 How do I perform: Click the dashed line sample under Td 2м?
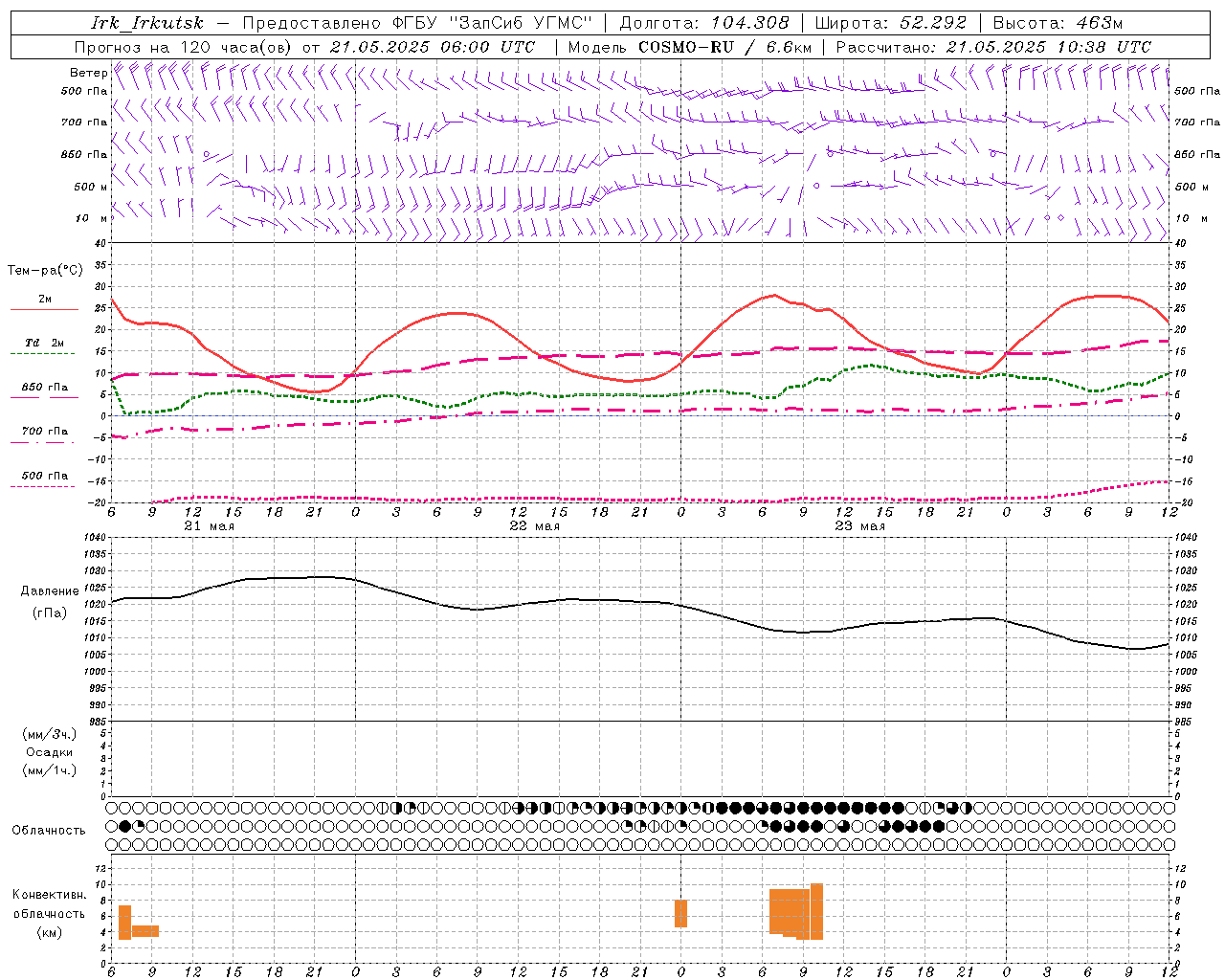click(43, 354)
